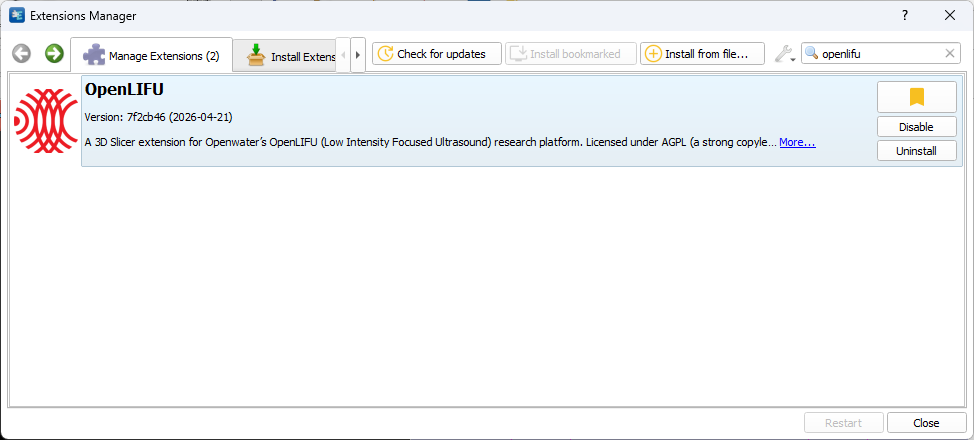The image size is (974, 440).
Task: Go forward with the green arrow
Action: [x=55, y=53]
